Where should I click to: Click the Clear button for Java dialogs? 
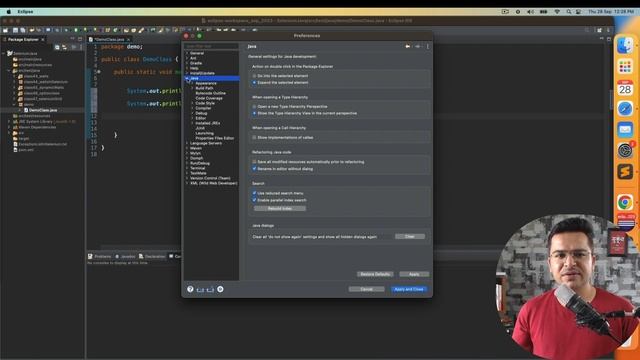[x=410, y=236]
